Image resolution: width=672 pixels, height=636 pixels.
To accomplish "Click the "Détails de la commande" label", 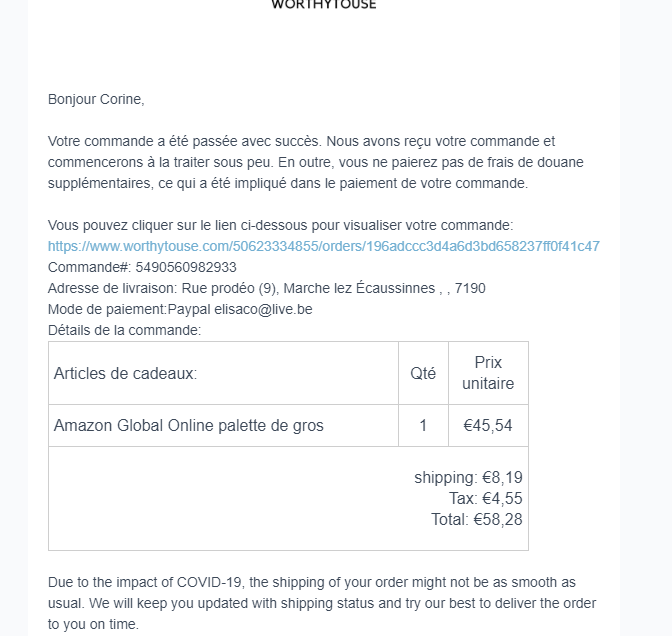I will point(124,330).
